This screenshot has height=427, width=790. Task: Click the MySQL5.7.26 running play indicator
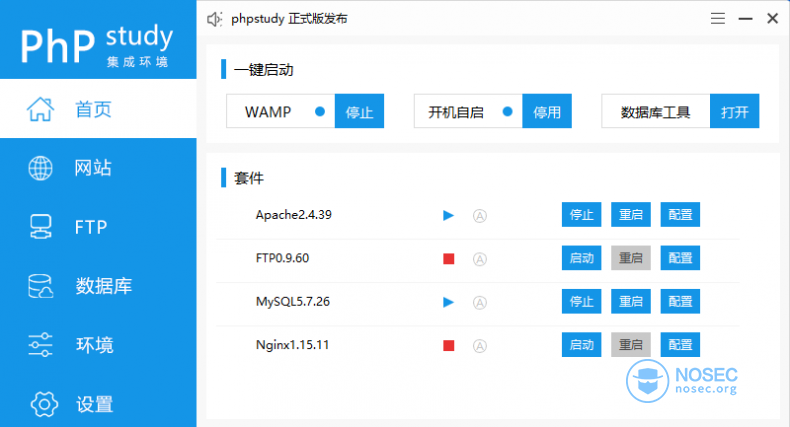(x=448, y=302)
